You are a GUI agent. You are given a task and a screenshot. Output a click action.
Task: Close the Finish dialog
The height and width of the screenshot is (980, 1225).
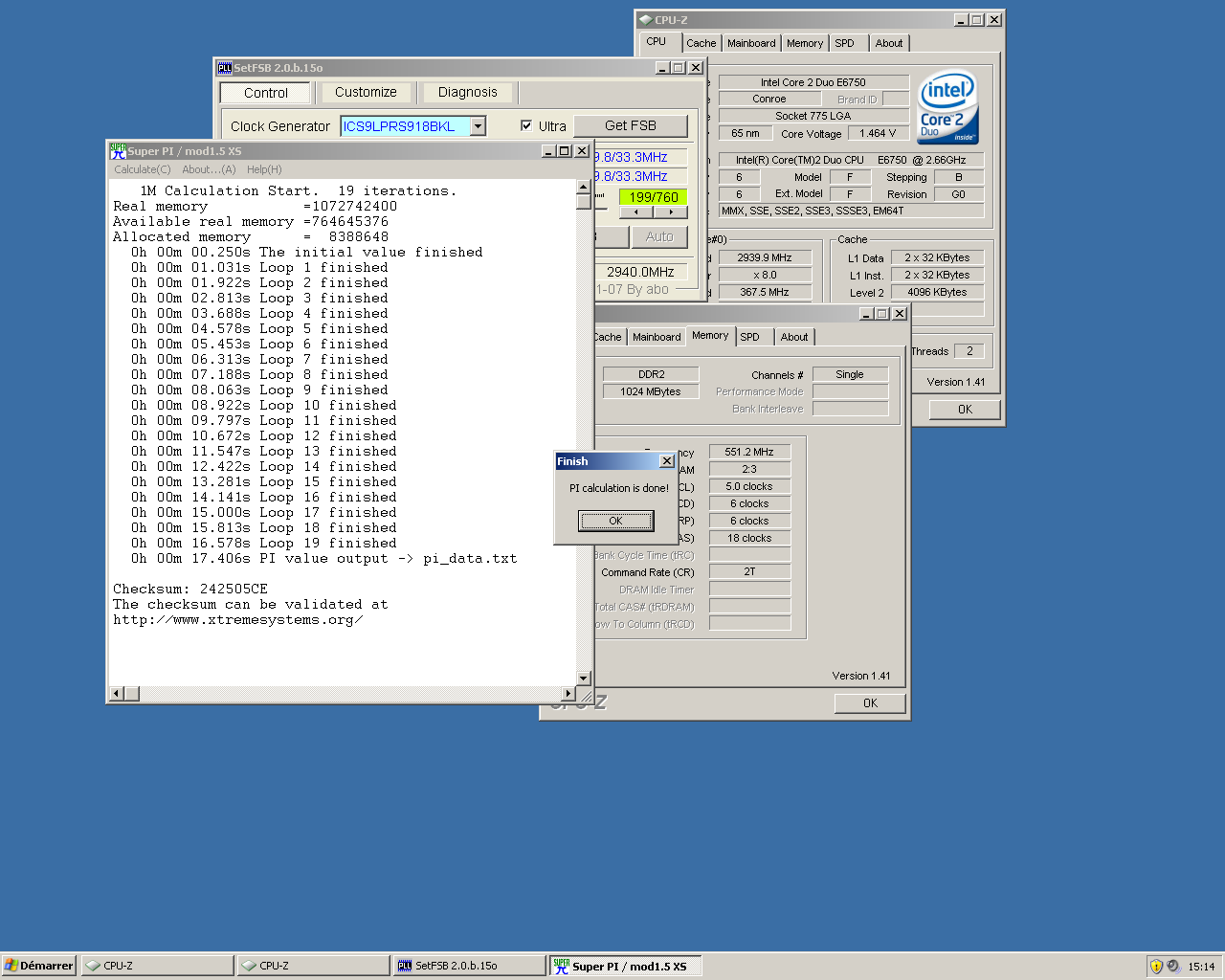click(667, 461)
